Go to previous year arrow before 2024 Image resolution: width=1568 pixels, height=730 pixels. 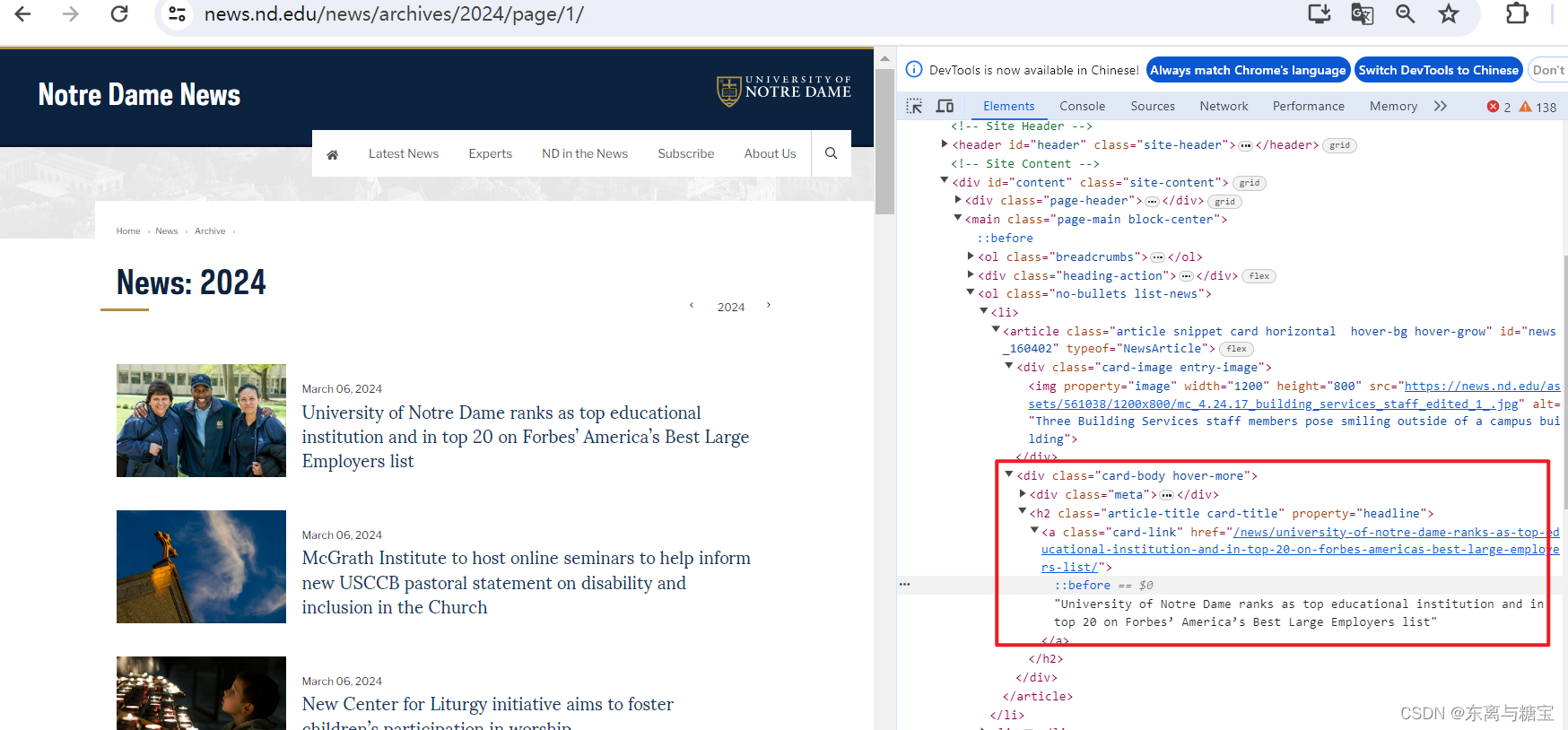(692, 306)
